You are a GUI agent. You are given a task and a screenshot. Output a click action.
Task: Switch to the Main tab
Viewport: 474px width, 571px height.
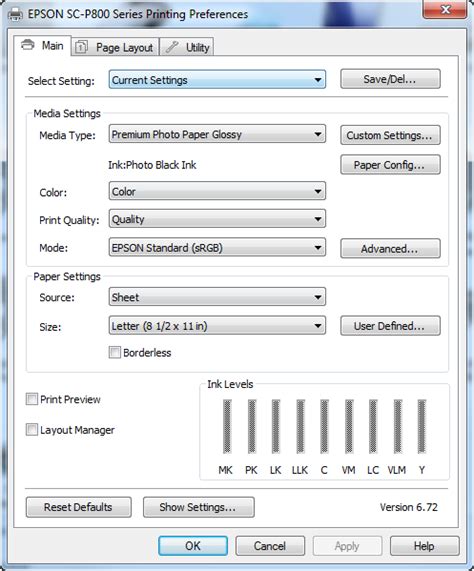42,46
